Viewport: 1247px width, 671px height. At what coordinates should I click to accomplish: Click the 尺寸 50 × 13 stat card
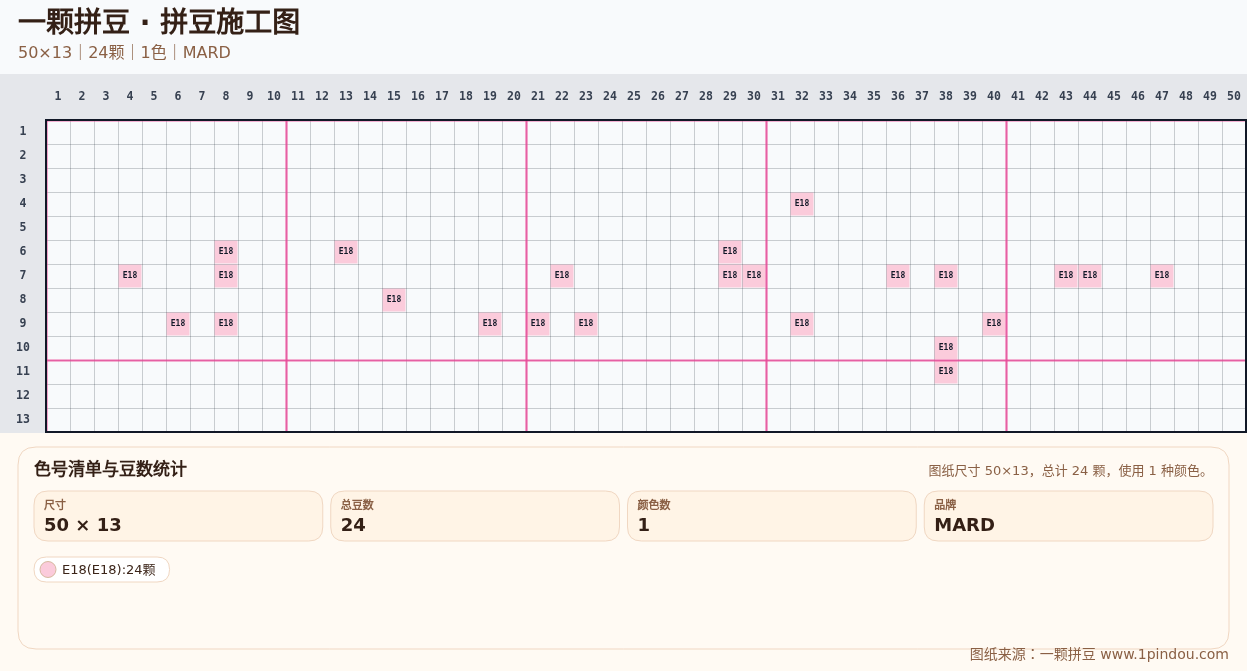178,516
